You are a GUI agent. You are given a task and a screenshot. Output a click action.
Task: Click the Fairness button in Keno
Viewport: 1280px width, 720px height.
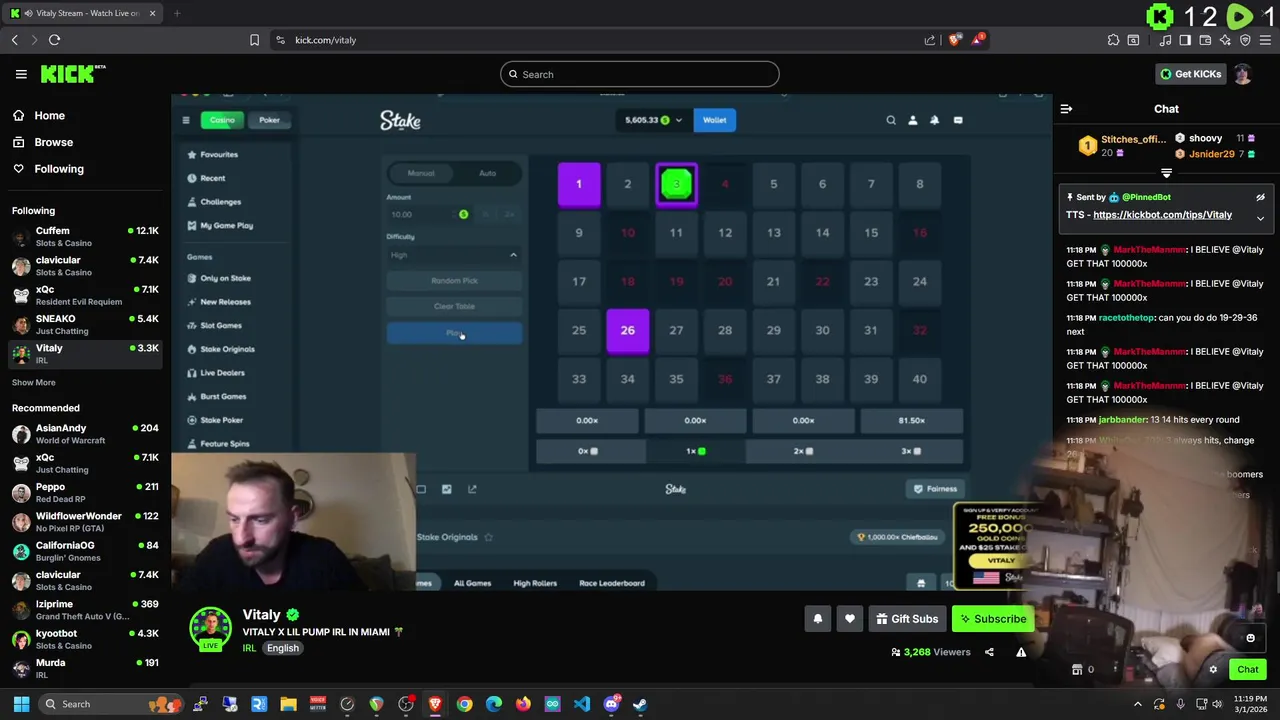tap(935, 489)
